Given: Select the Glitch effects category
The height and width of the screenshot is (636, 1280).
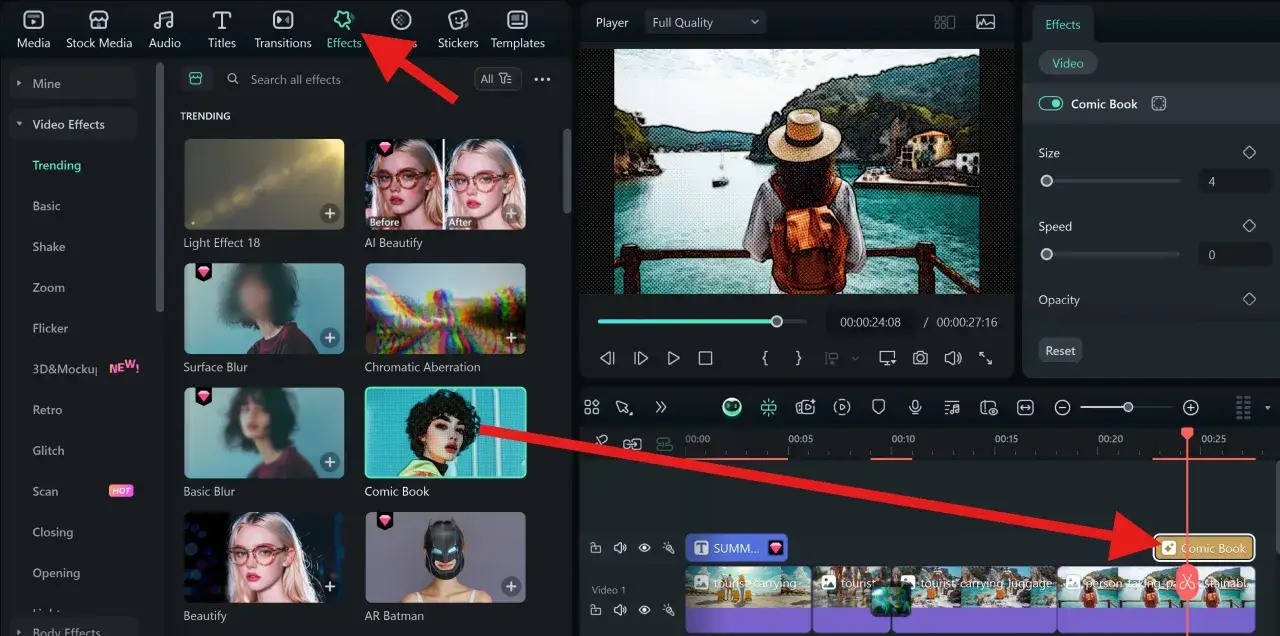Looking at the screenshot, I should [x=48, y=451].
